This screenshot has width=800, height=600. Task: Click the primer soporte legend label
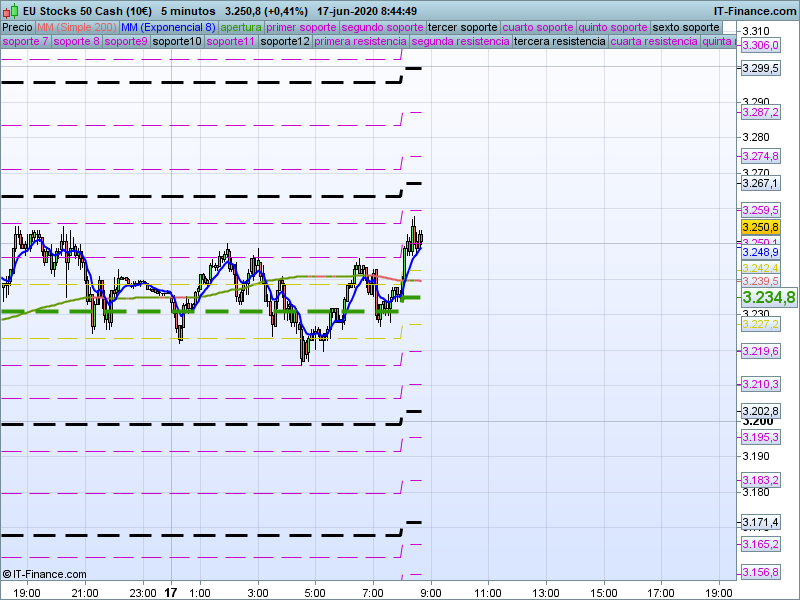click(x=301, y=27)
